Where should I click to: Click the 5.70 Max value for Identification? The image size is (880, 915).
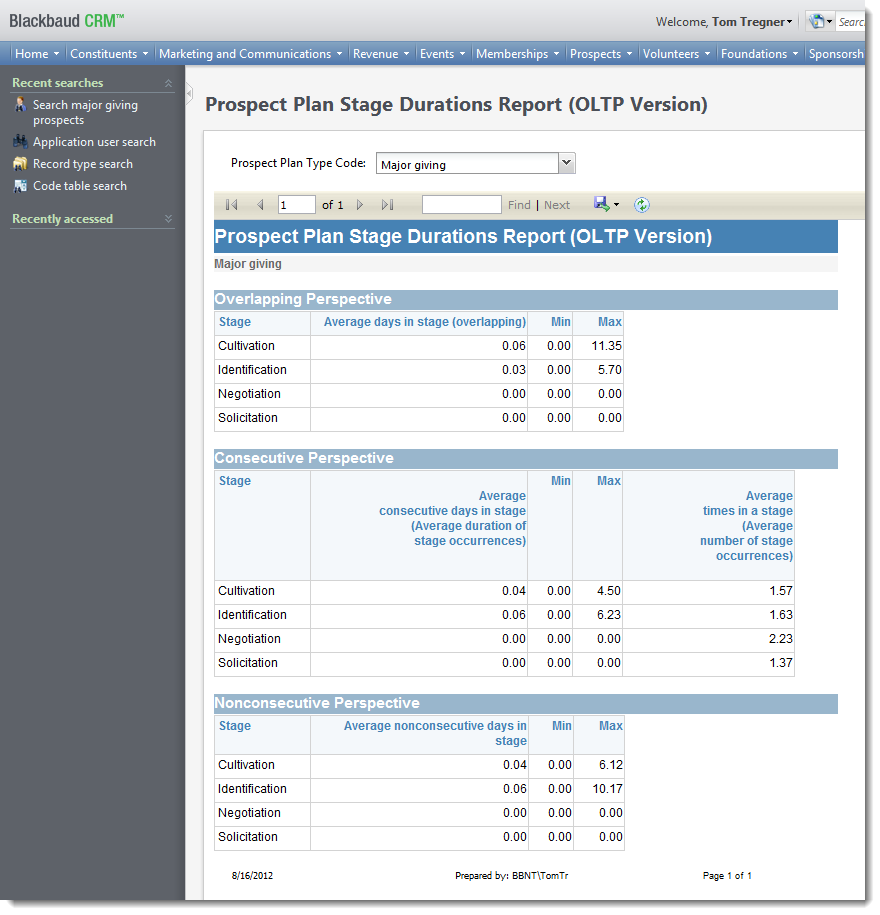(x=610, y=370)
